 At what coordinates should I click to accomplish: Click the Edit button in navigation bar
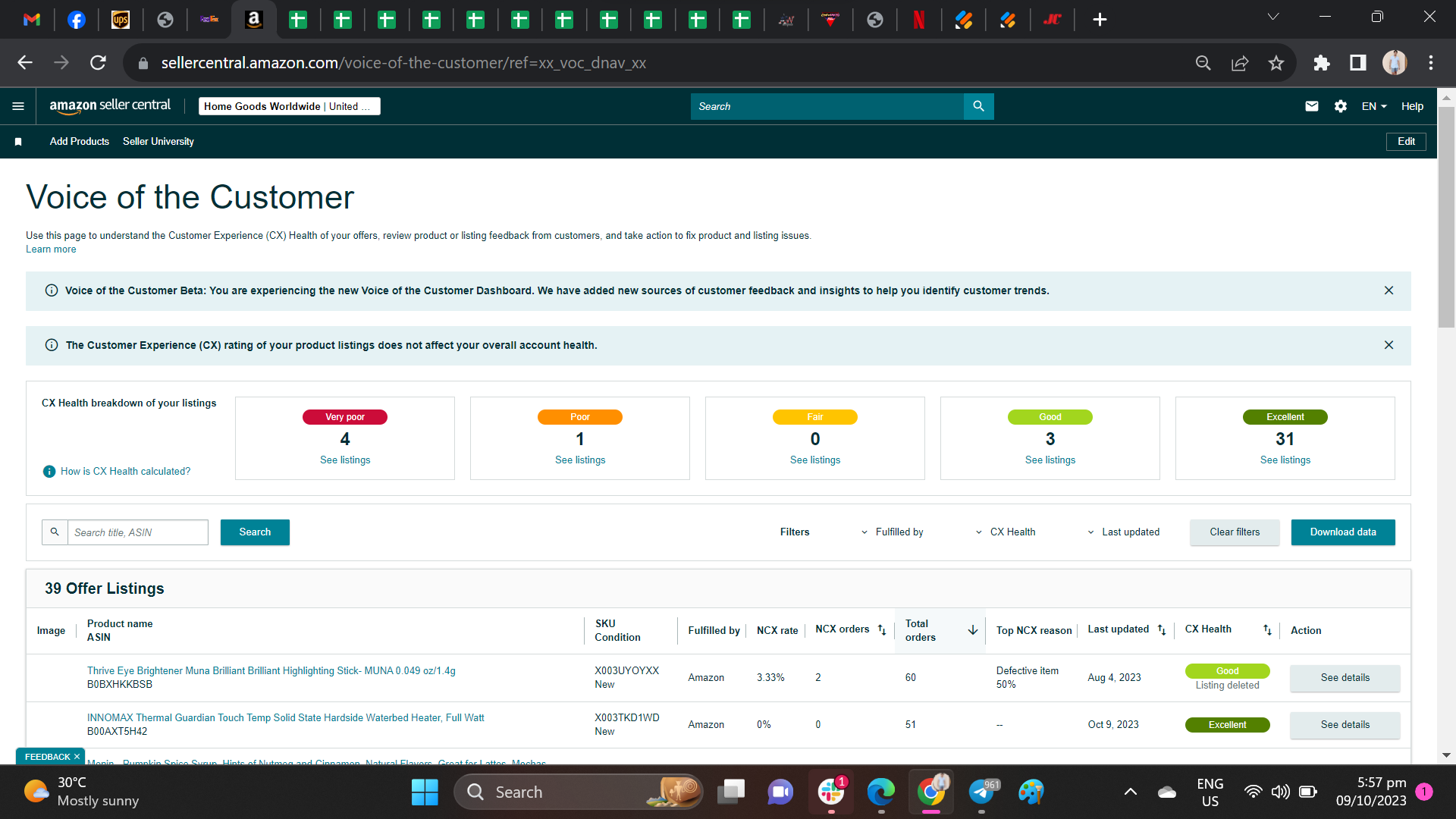tap(1406, 142)
